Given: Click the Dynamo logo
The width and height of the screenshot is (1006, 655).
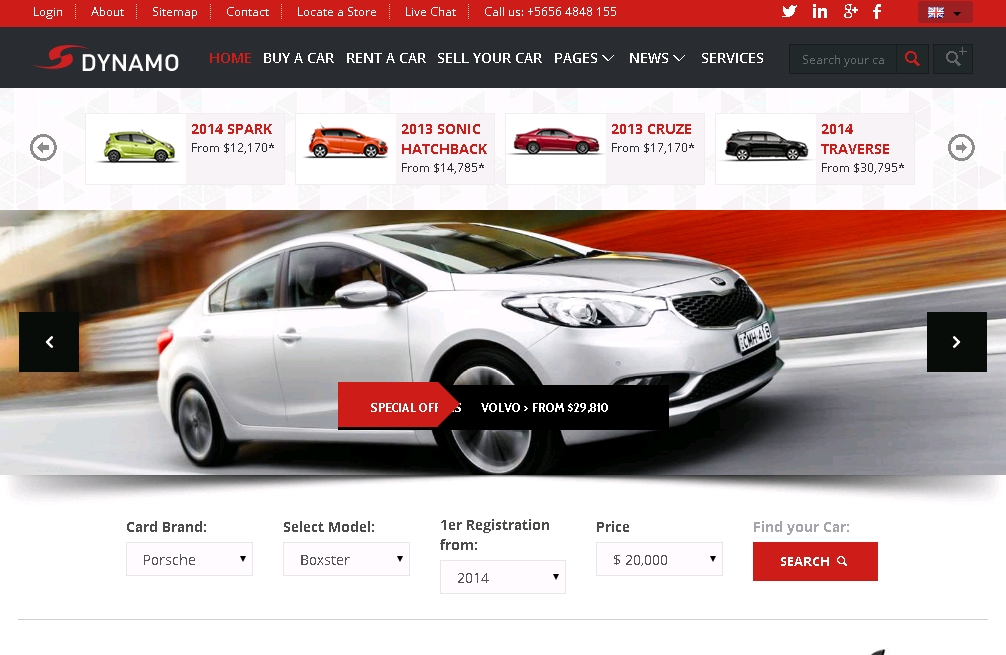Looking at the screenshot, I should point(105,60).
